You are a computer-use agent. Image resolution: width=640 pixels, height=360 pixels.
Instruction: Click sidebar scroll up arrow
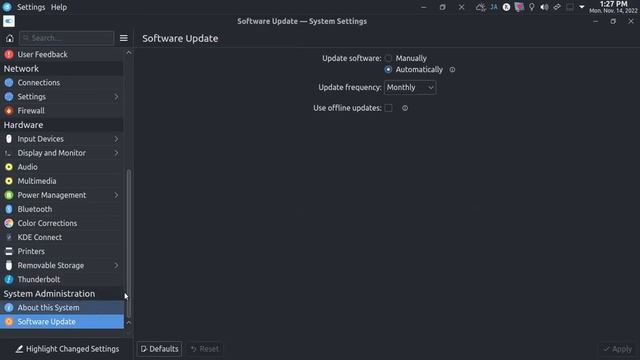[x=129, y=53]
